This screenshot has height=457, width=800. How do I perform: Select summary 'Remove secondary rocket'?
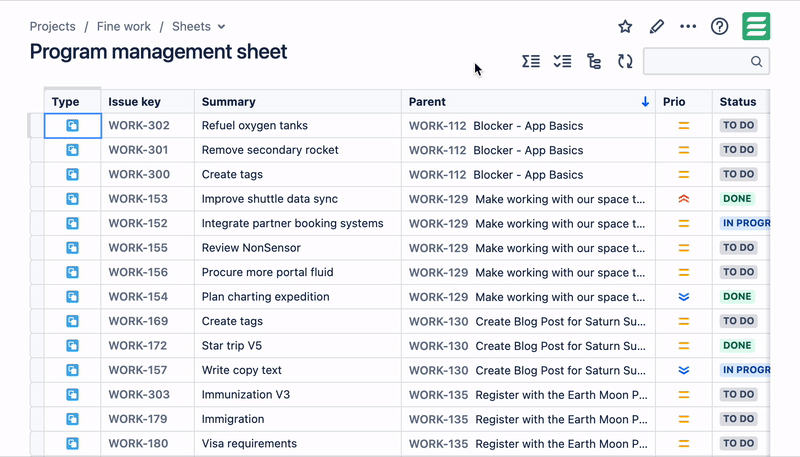click(270, 150)
